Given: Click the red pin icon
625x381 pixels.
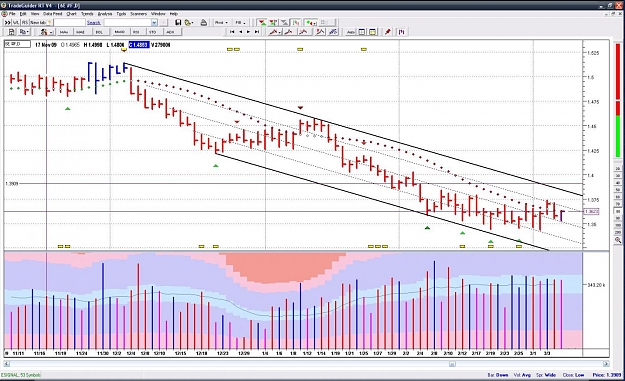Looking at the screenshot, I should coord(387,32).
